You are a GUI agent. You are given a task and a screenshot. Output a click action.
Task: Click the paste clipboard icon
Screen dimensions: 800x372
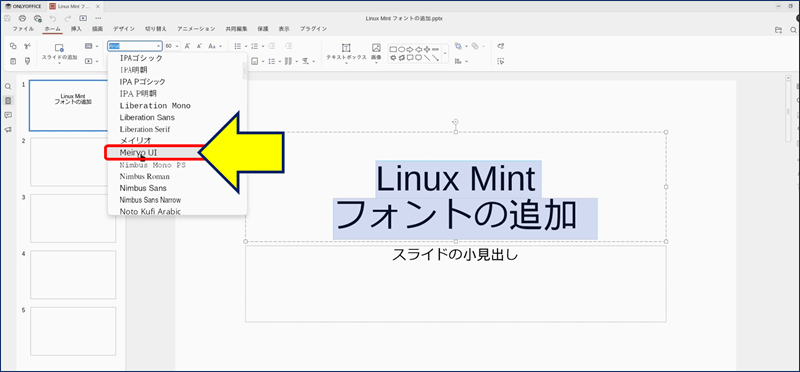13,61
